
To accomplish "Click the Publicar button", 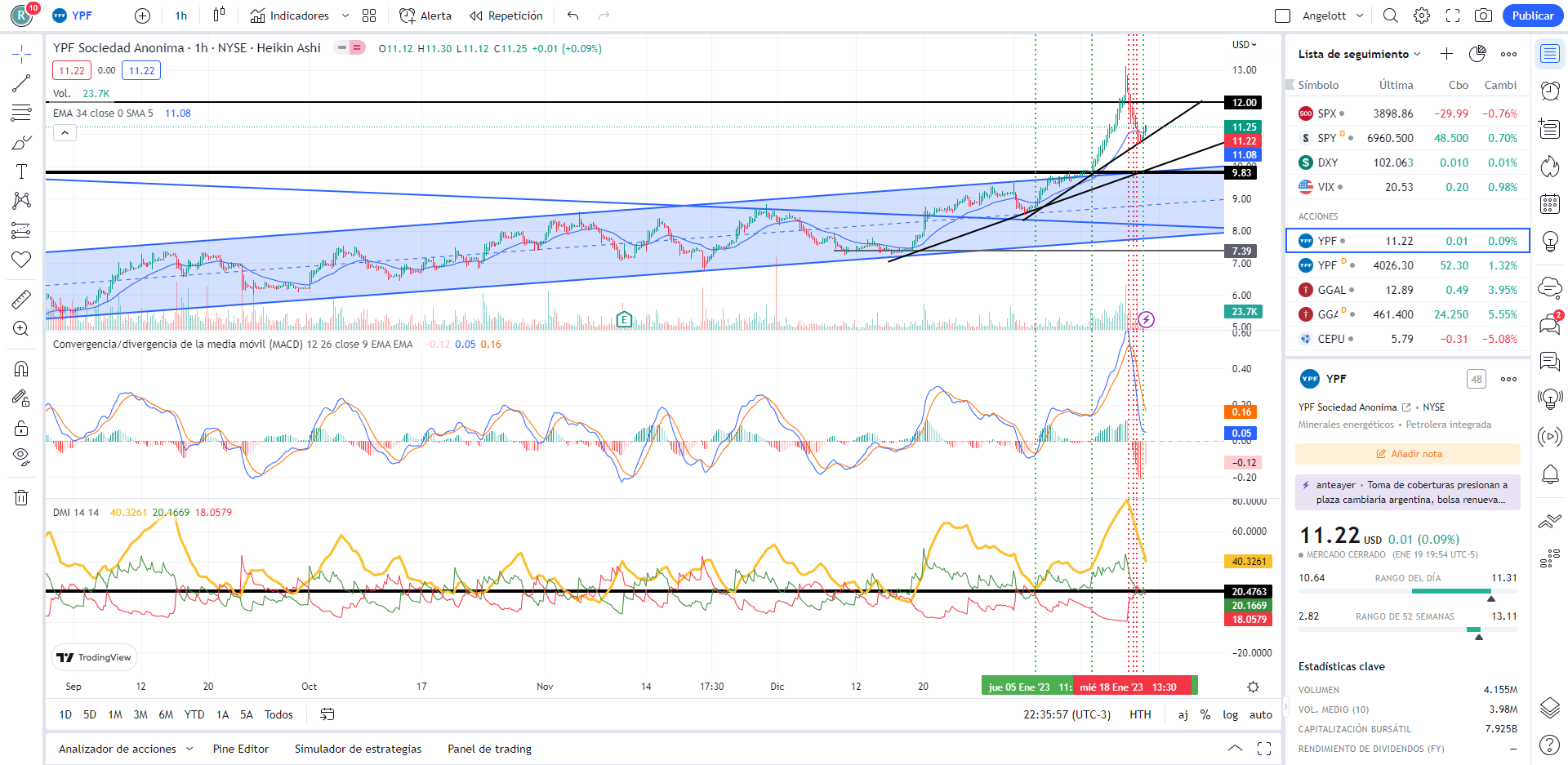I will pyautogui.click(x=1532, y=16).
